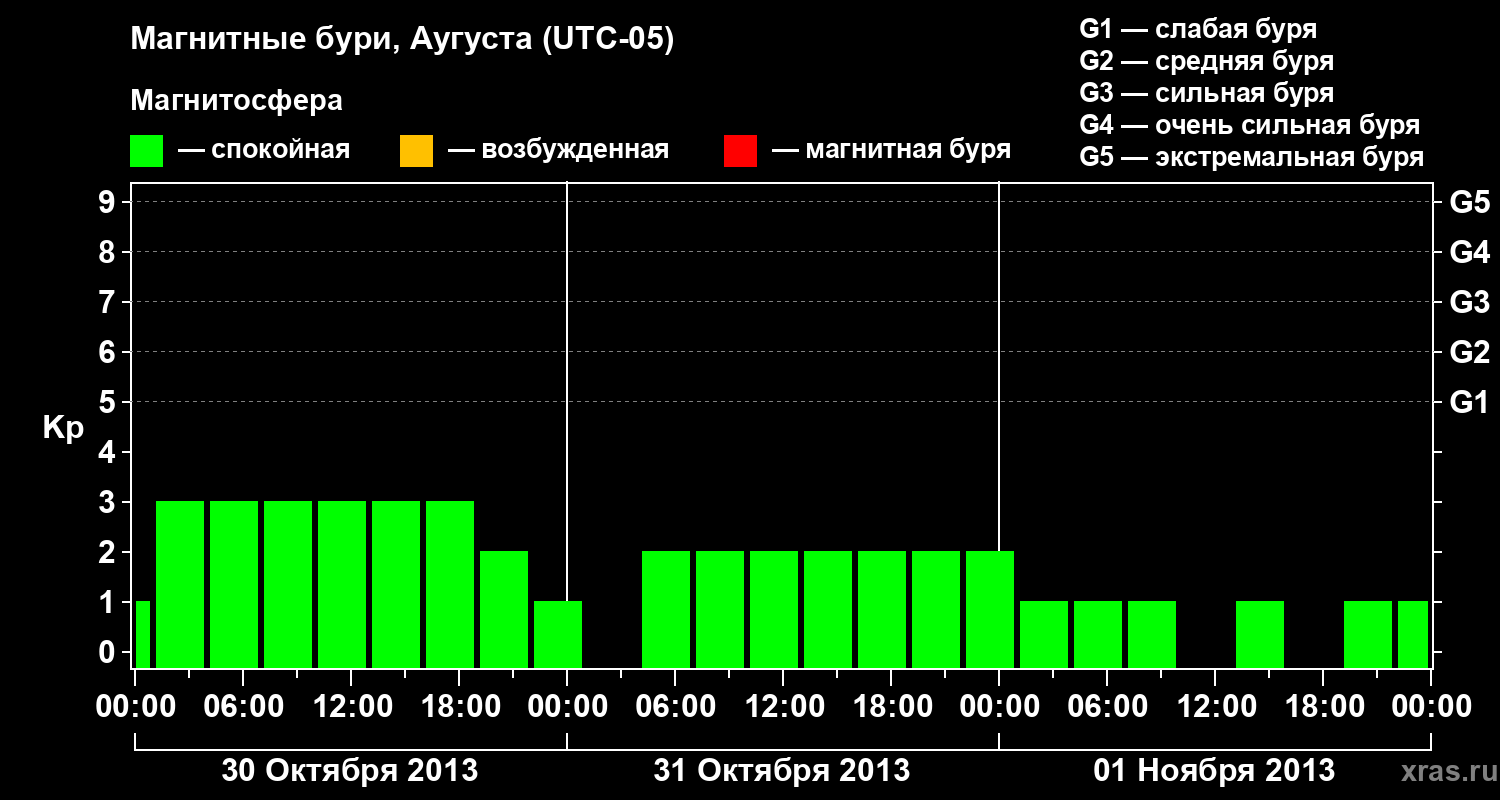
Task: Click the 'Kp' axis title
Action: click(x=62, y=428)
